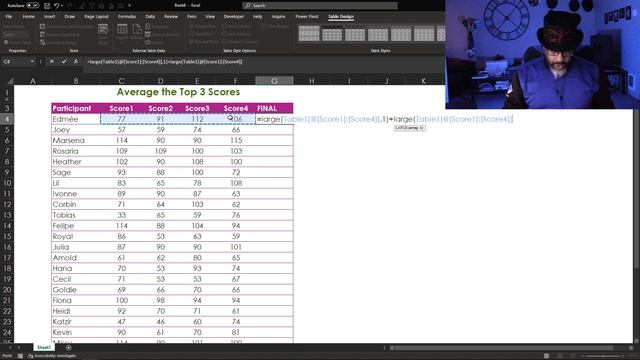Click the horizontal scrollbar thumb
The width and height of the screenshot is (640, 360).
point(502,348)
